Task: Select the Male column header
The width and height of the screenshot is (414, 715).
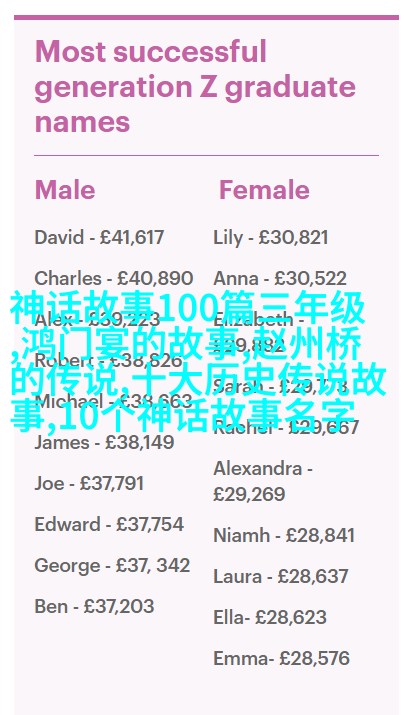Action: (x=65, y=190)
